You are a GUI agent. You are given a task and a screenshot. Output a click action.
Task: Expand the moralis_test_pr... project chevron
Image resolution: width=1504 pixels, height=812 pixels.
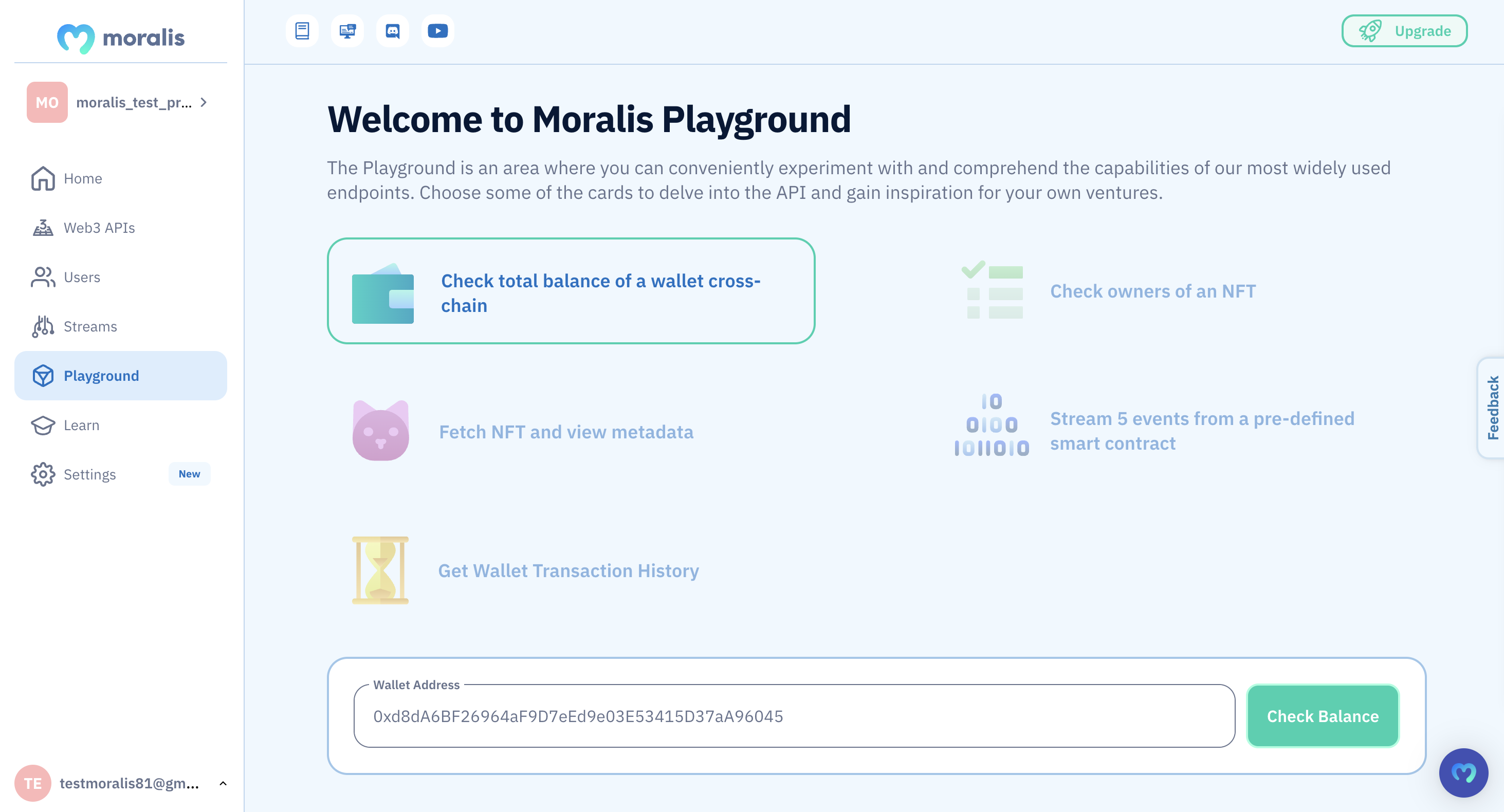204,102
